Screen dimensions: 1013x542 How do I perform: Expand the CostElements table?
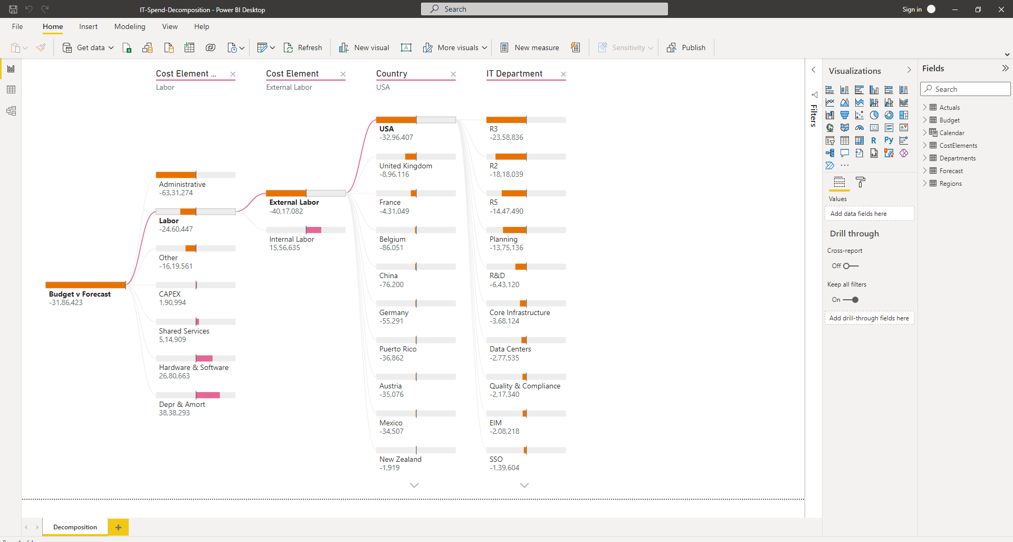tap(925, 145)
